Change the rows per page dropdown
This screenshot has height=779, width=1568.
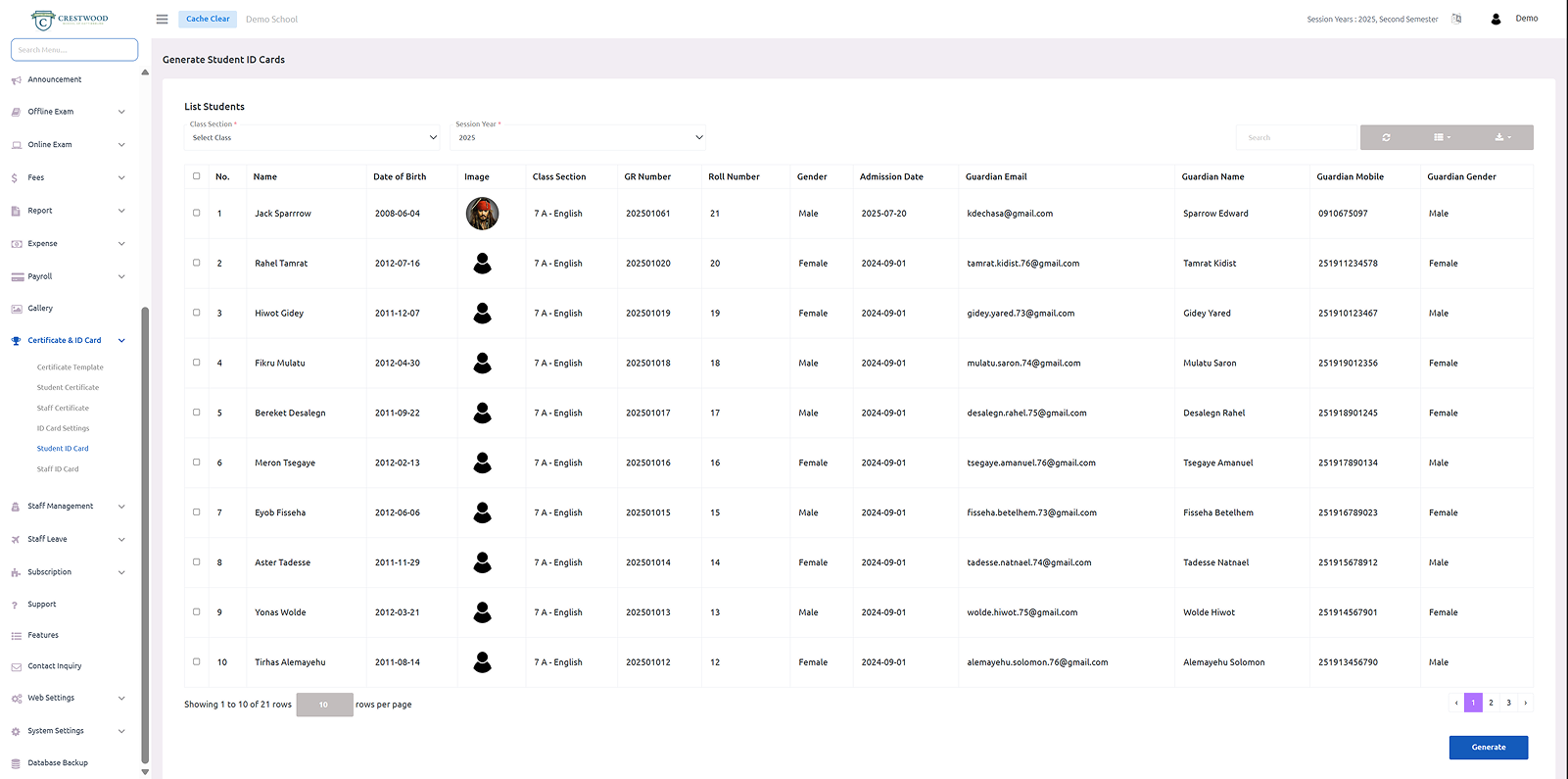[x=324, y=705]
